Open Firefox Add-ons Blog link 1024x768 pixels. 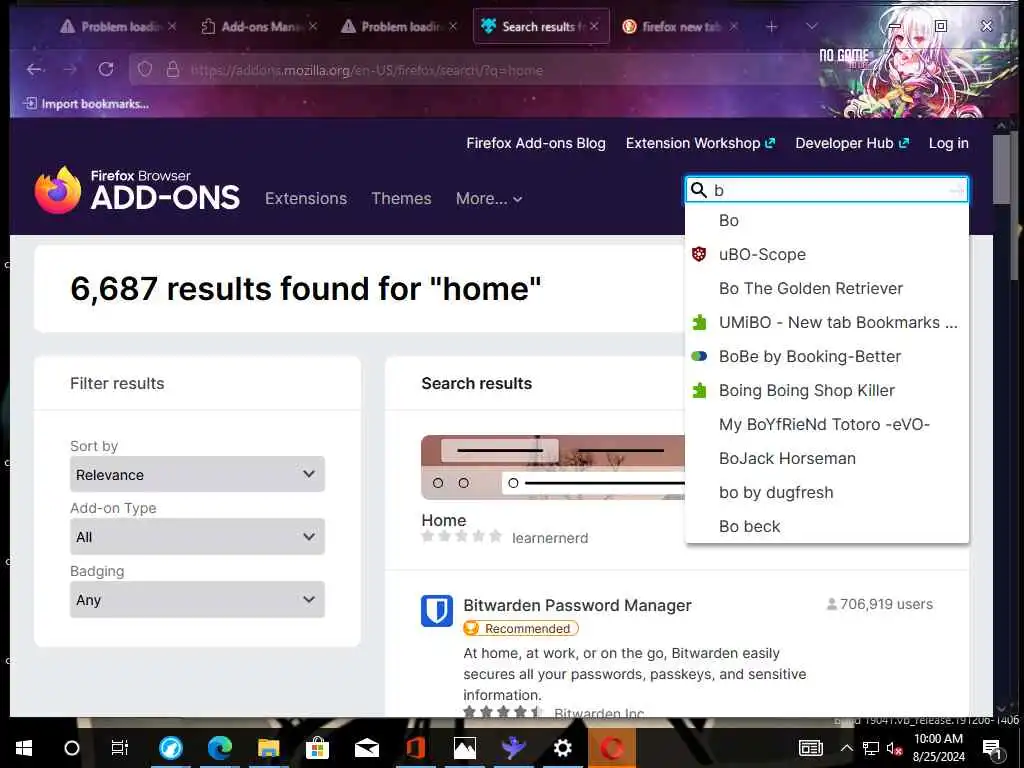(x=536, y=143)
